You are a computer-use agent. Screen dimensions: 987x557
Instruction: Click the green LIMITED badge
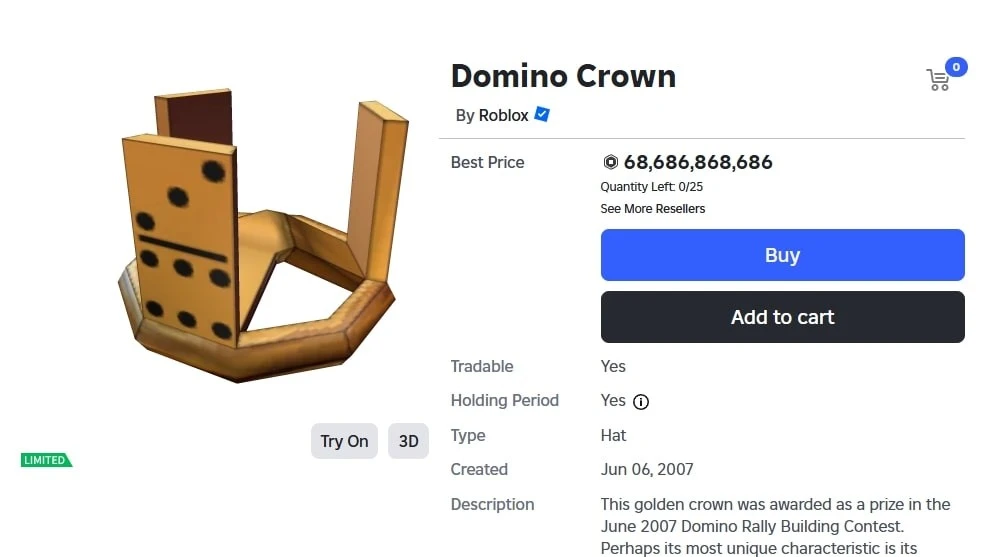click(46, 460)
